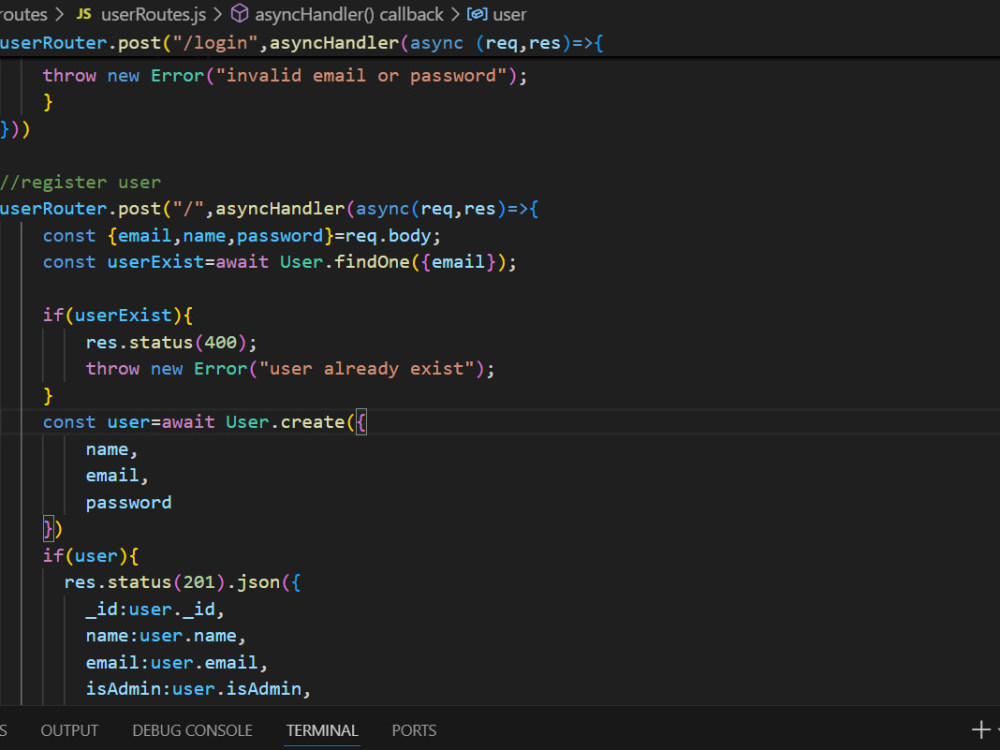
Task: Click the password property inside User.create
Action: click(129, 503)
